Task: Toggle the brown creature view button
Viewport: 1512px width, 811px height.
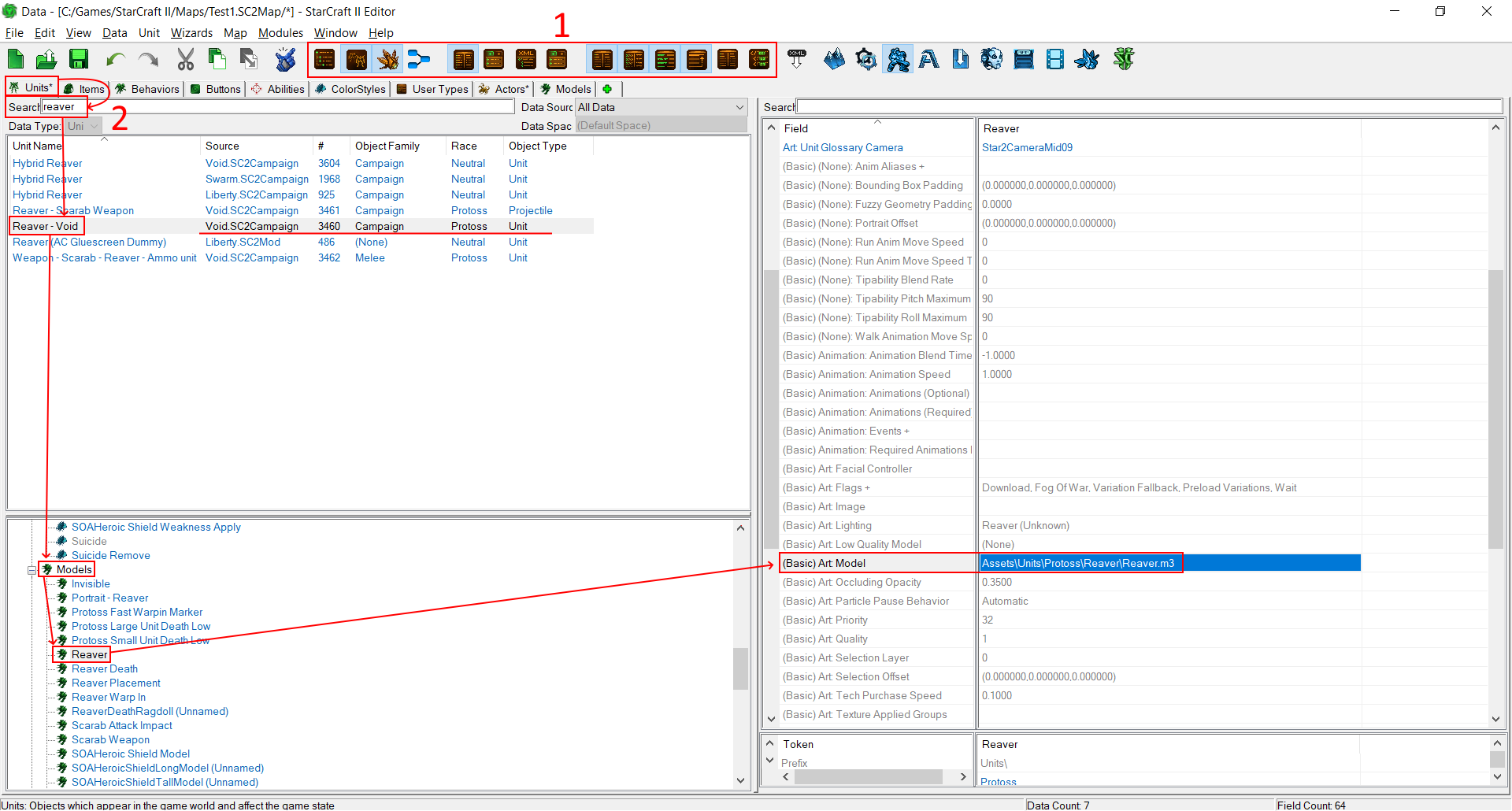Action: pos(356,59)
